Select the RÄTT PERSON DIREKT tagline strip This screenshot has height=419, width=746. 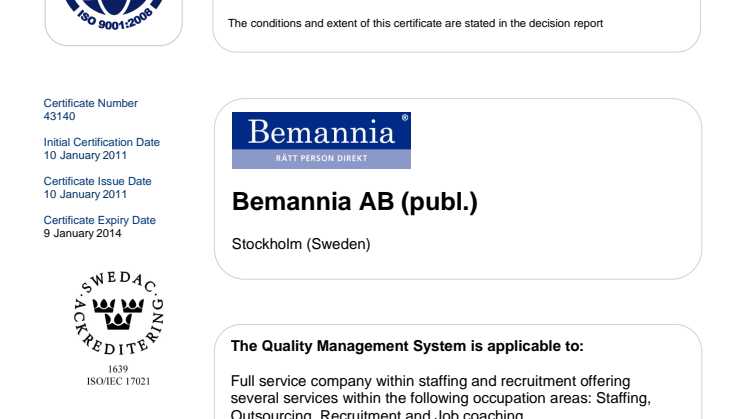pyautogui.click(x=321, y=158)
